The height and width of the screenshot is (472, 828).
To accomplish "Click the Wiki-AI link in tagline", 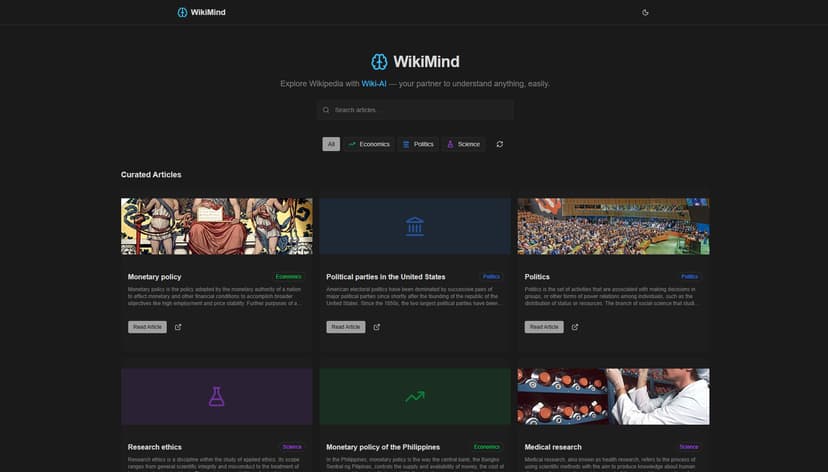I will click(x=374, y=84).
